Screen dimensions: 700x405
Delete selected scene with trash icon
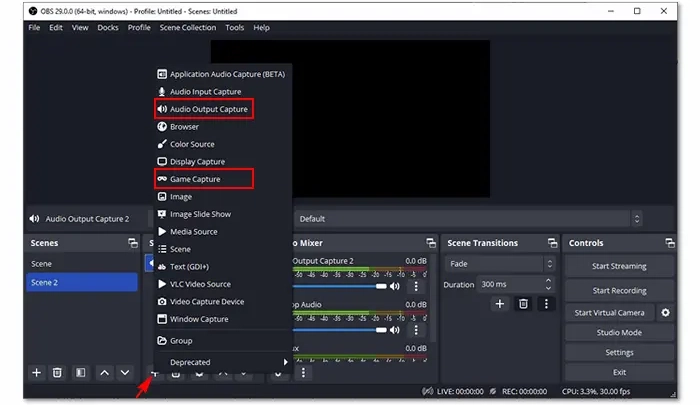(x=57, y=372)
